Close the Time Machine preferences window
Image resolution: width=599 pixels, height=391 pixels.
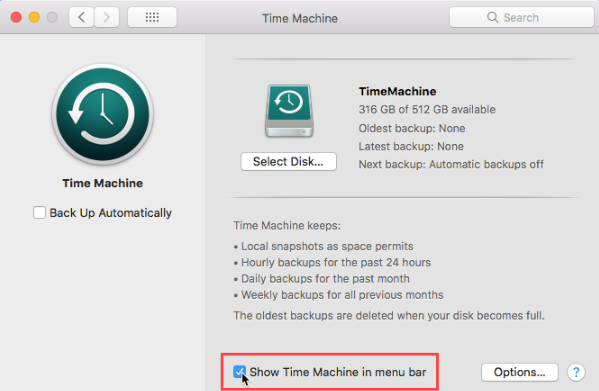pyautogui.click(x=16, y=17)
